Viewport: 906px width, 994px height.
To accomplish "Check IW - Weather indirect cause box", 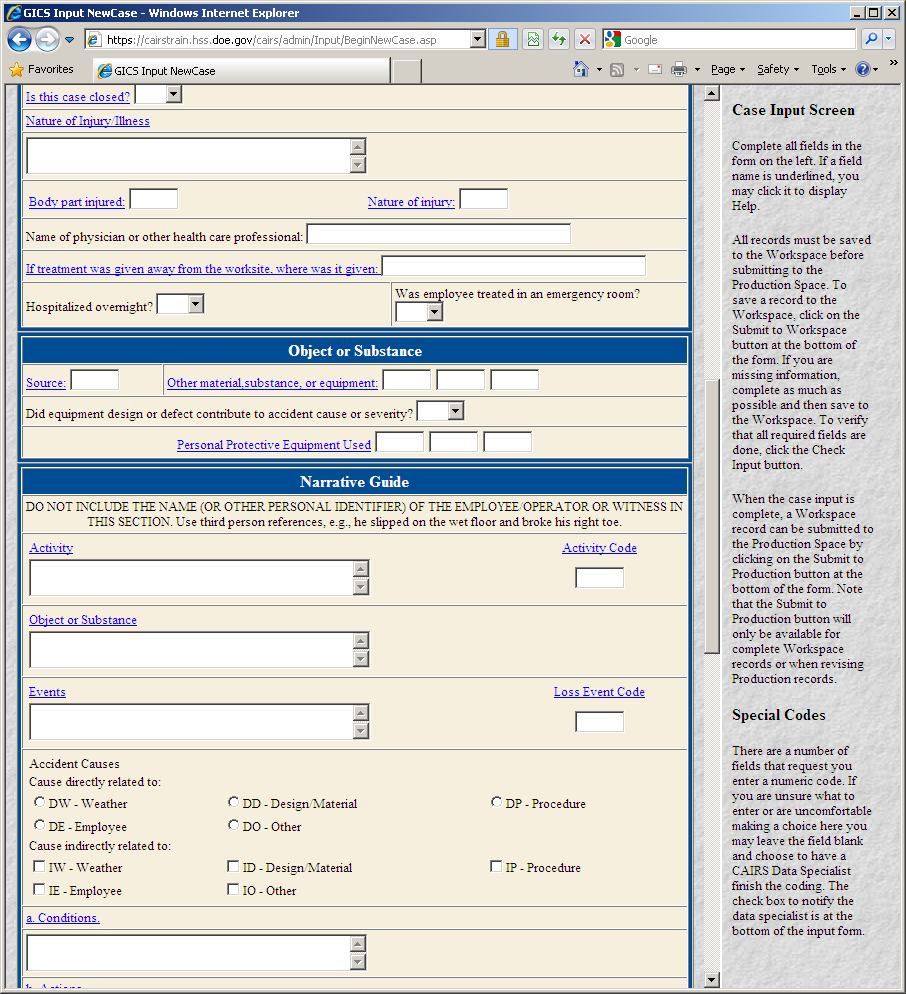I will [x=39, y=866].
